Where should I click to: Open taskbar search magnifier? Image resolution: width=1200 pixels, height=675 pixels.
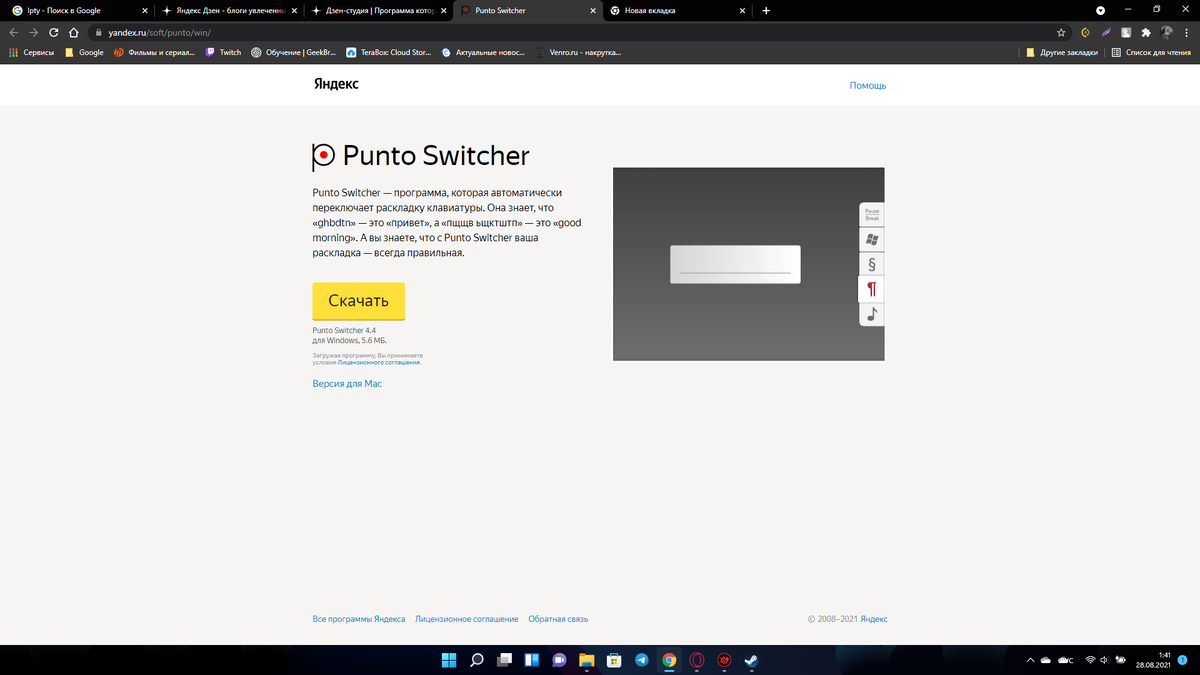[x=476, y=660]
